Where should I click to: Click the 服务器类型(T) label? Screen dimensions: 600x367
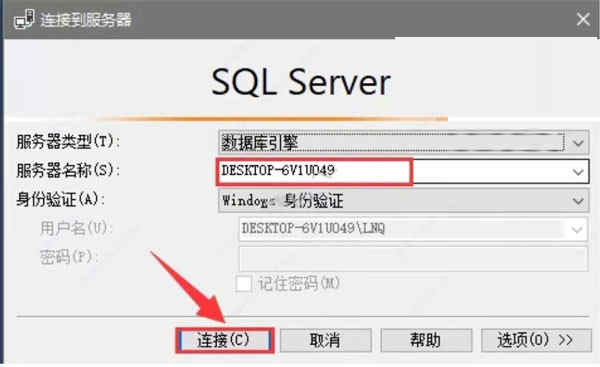pos(68,142)
